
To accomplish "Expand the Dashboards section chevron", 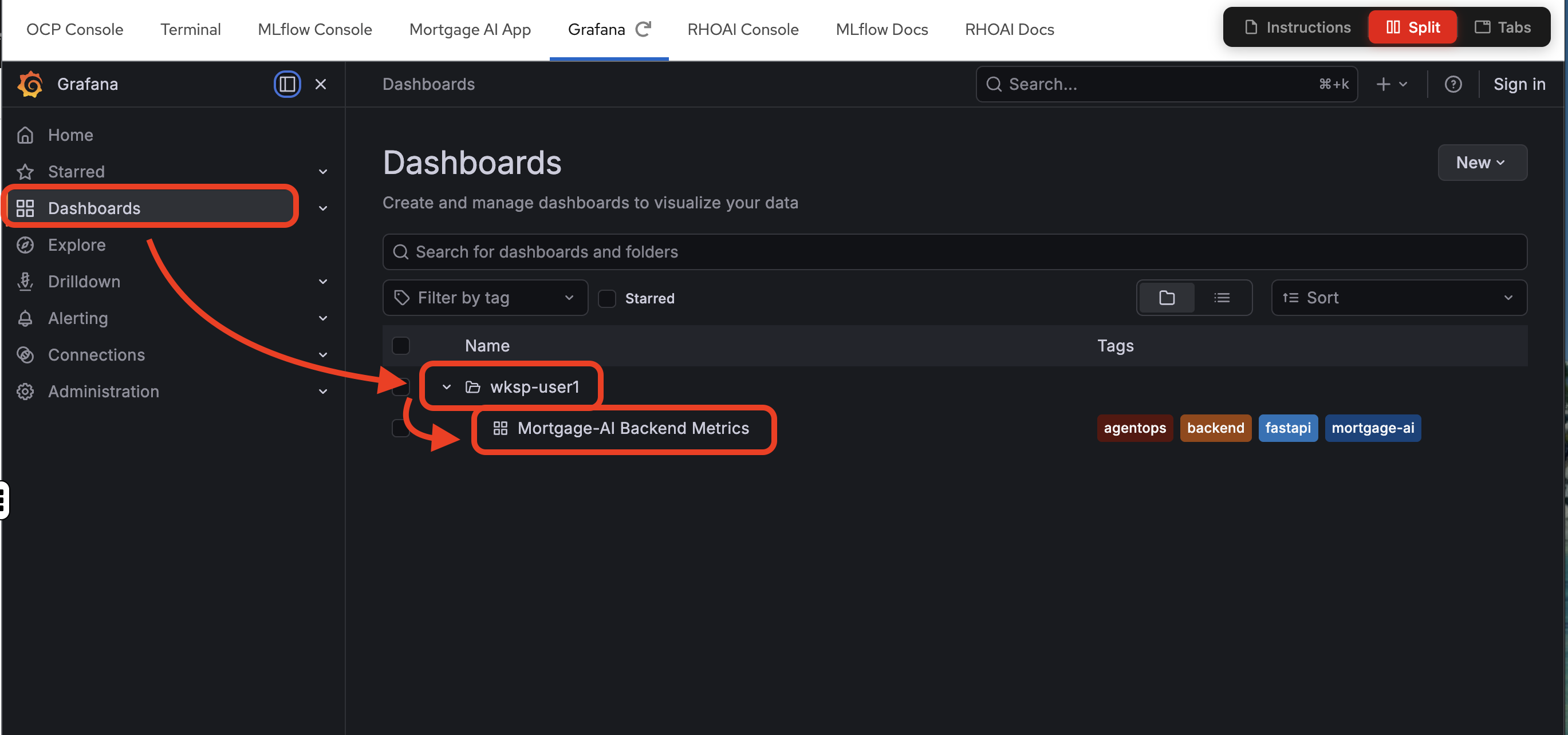I will point(323,208).
